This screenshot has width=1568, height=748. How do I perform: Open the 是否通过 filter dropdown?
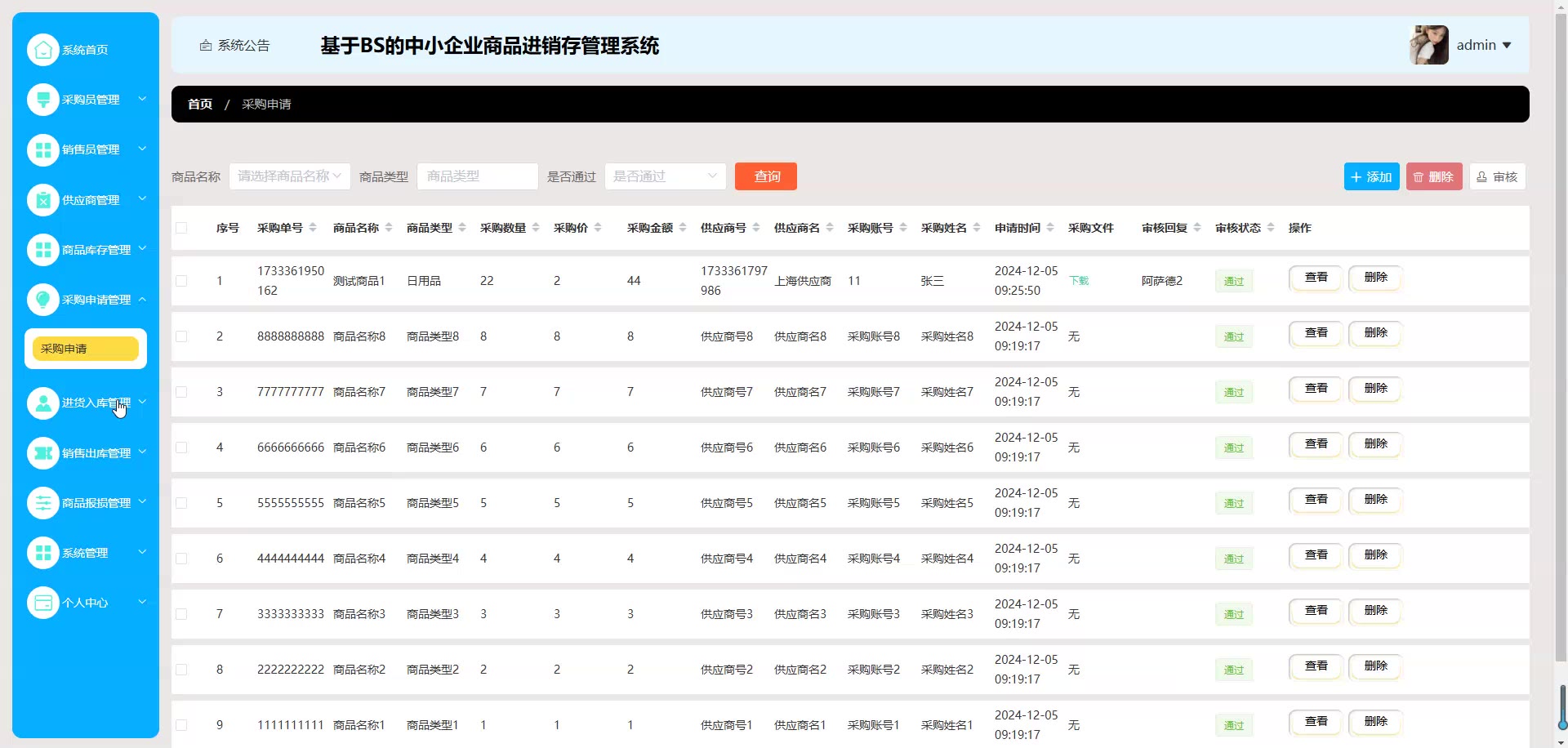click(x=665, y=176)
